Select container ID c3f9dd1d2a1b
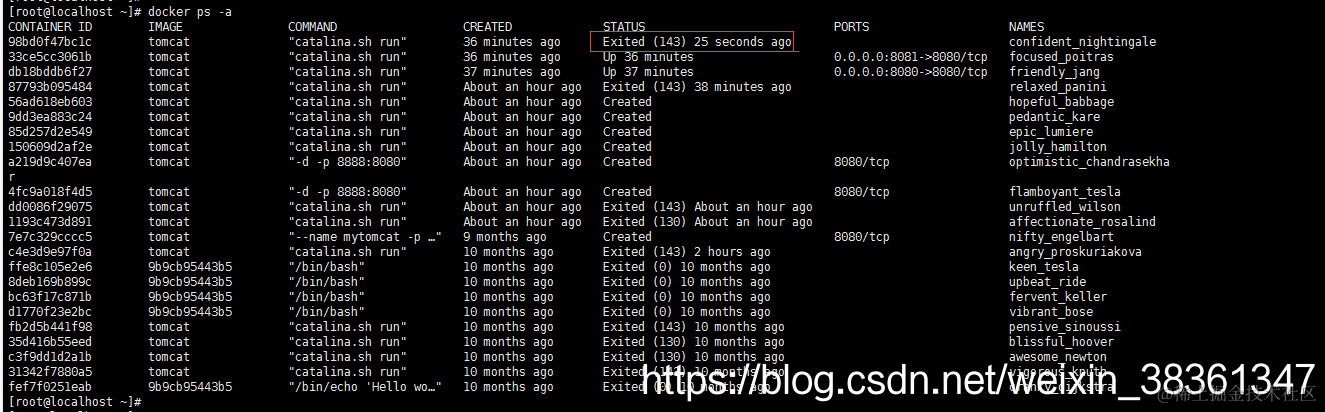1325x412 pixels. [x=50, y=357]
